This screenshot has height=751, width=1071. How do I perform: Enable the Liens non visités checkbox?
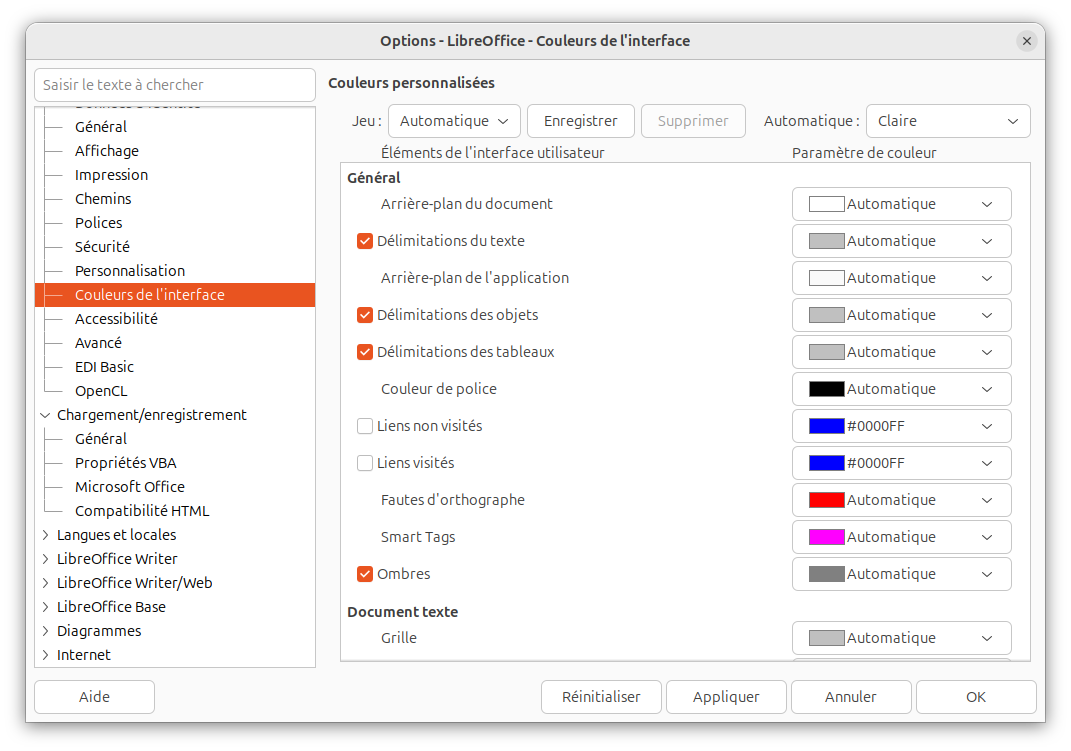point(365,426)
